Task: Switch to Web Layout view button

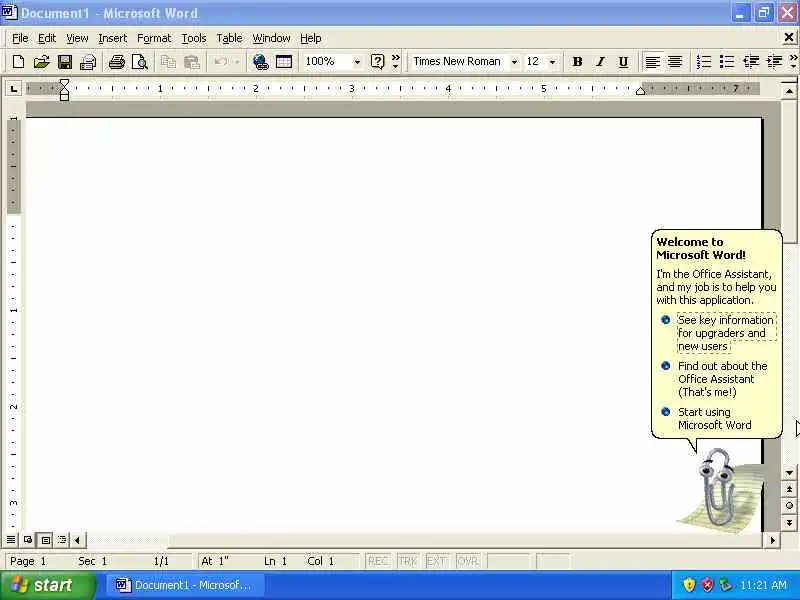Action: pos(28,539)
